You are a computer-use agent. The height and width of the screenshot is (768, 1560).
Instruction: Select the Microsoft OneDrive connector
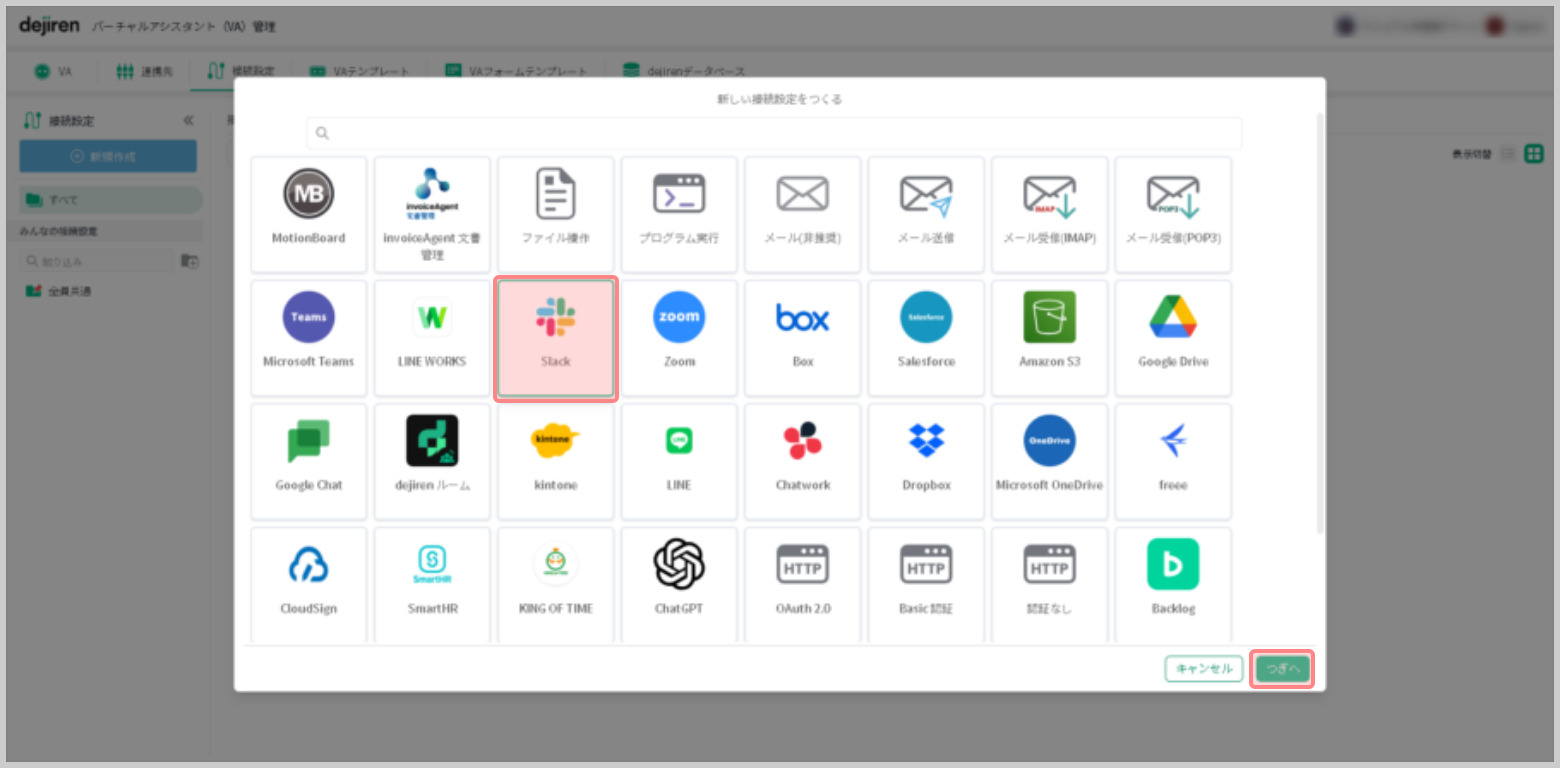pyautogui.click(x=1049, y=461)
